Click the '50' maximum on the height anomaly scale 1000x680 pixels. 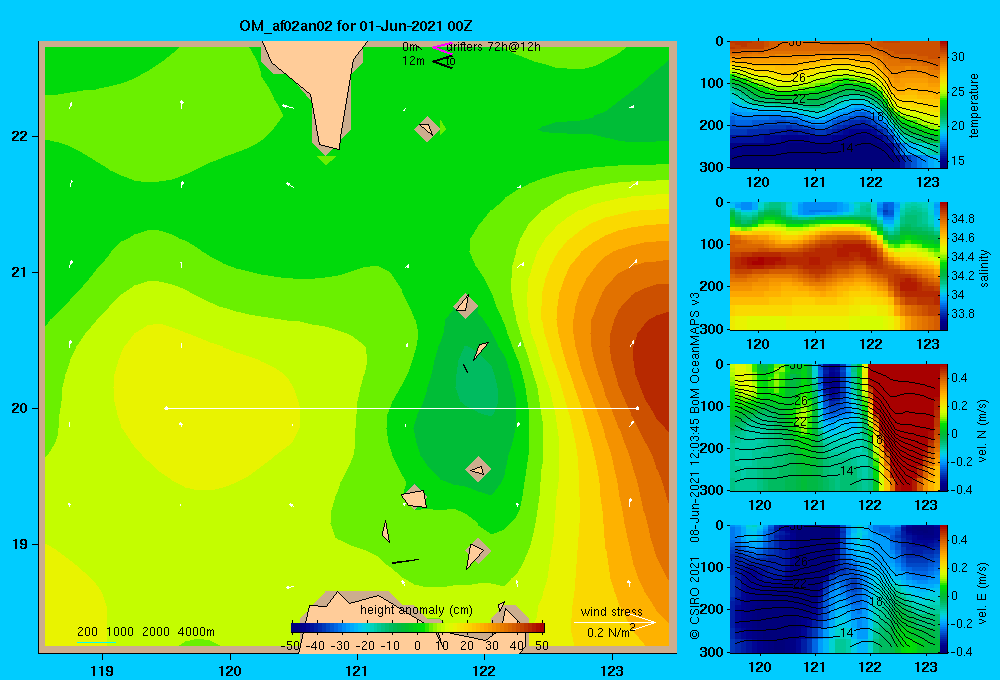click(542, 646)
